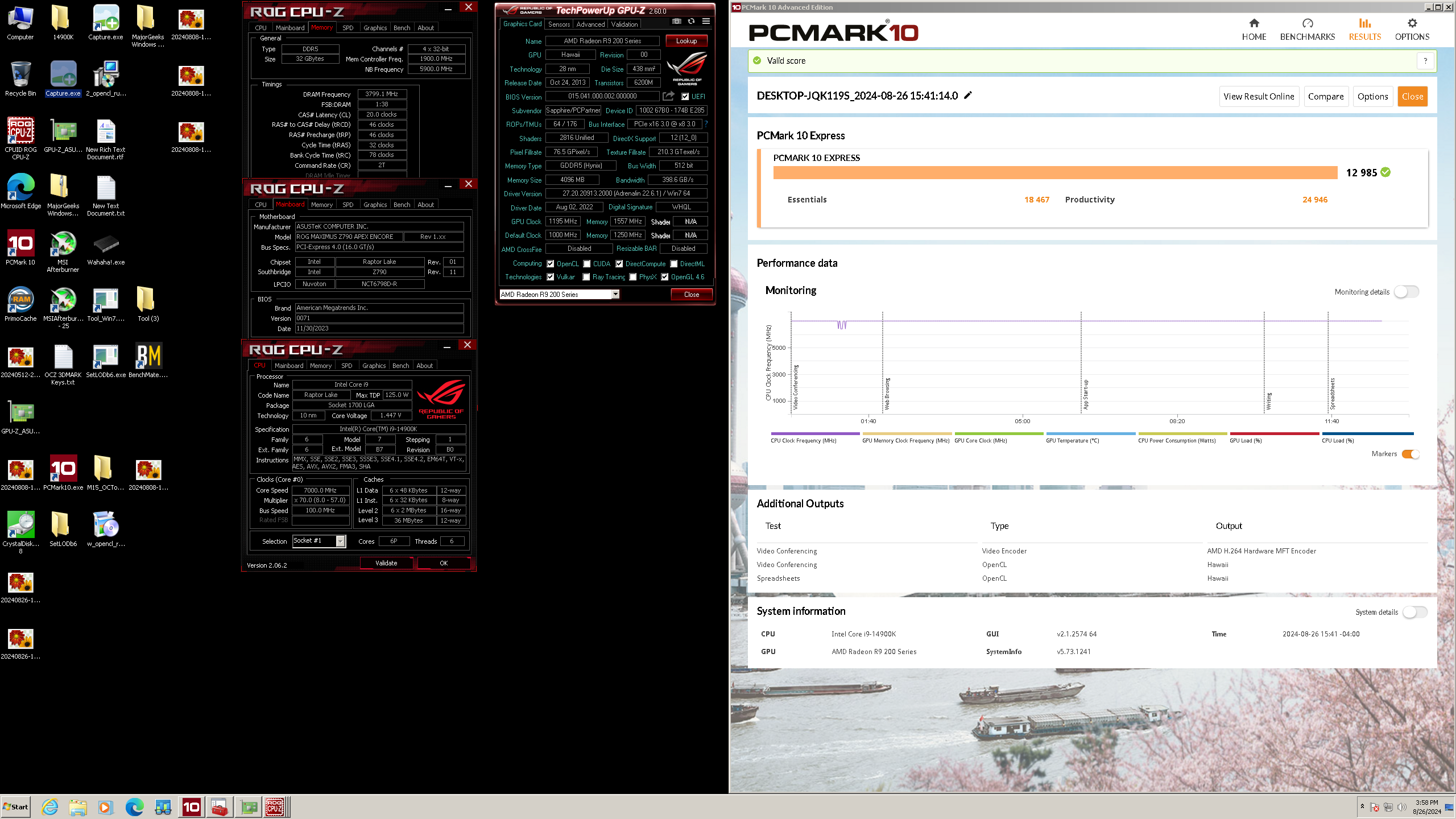Open the Socket #1 selection dropdown in CPU-Z
This screenshot has height=819, width=1456.
click(340, 541)
